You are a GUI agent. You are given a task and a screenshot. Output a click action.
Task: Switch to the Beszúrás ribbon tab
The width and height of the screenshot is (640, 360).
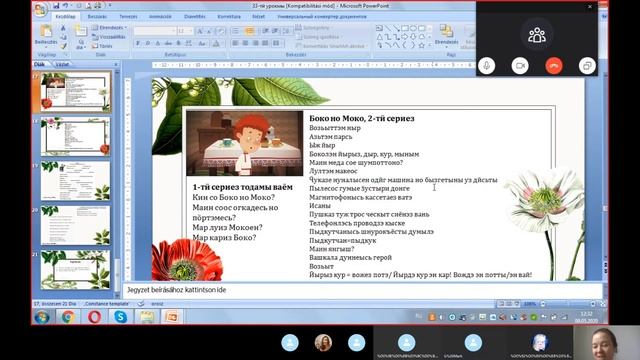coord(97,17)
